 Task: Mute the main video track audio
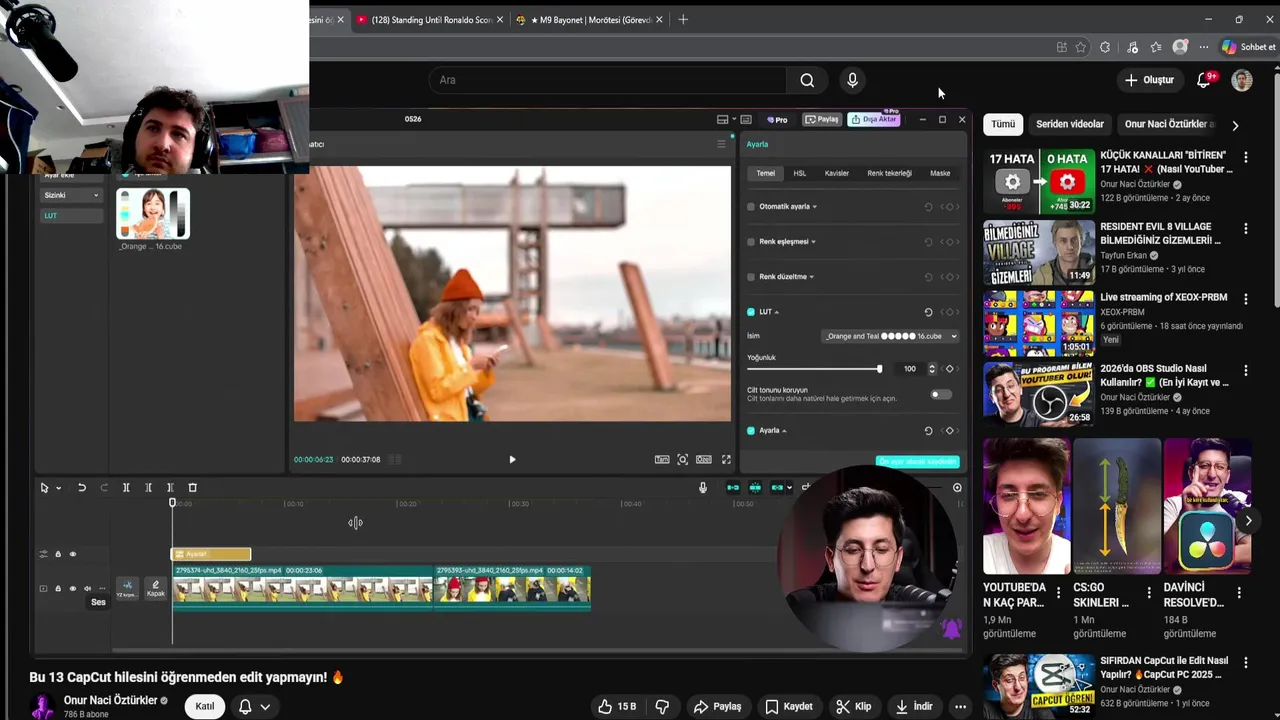87,588
